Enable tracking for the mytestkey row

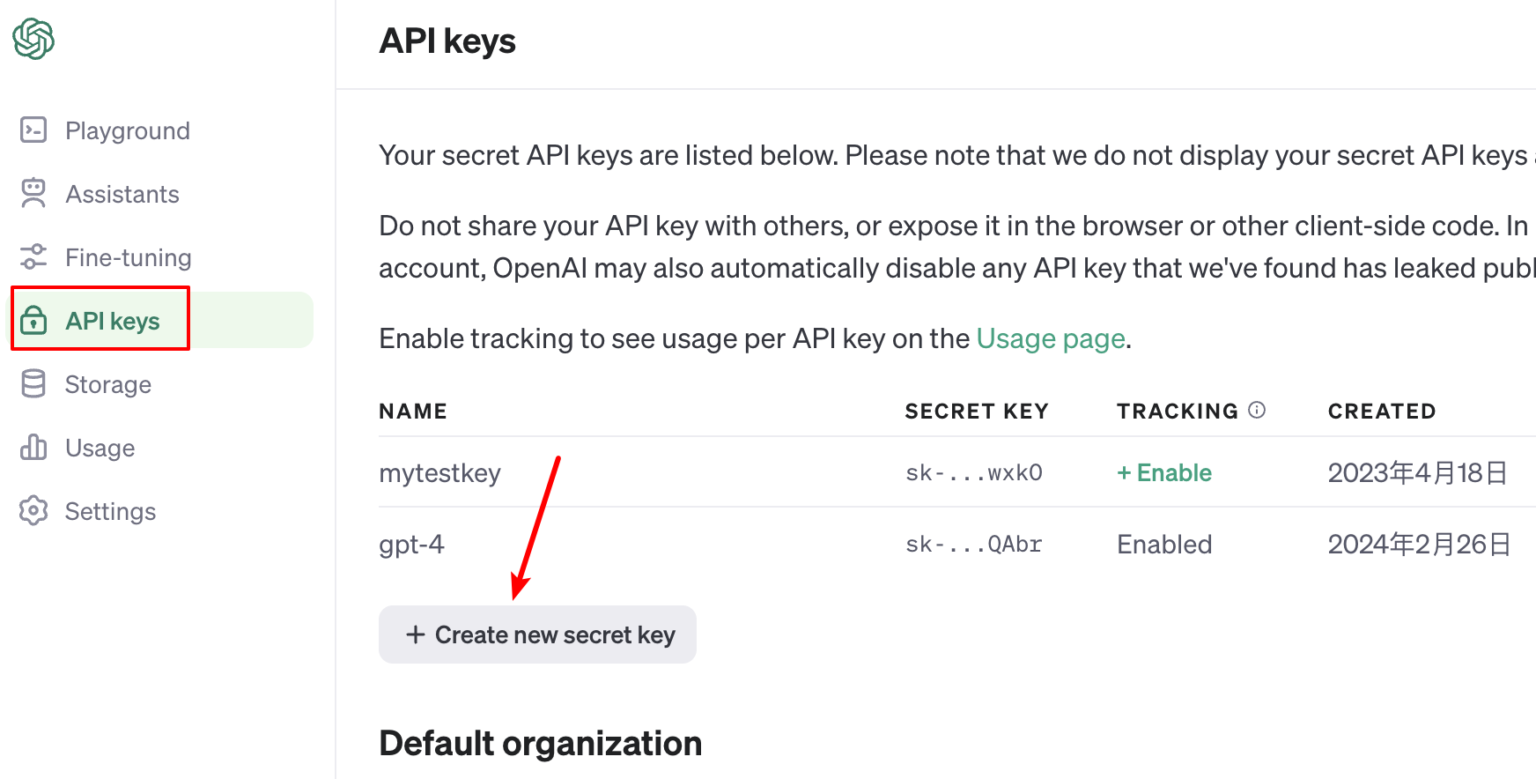1164,473
